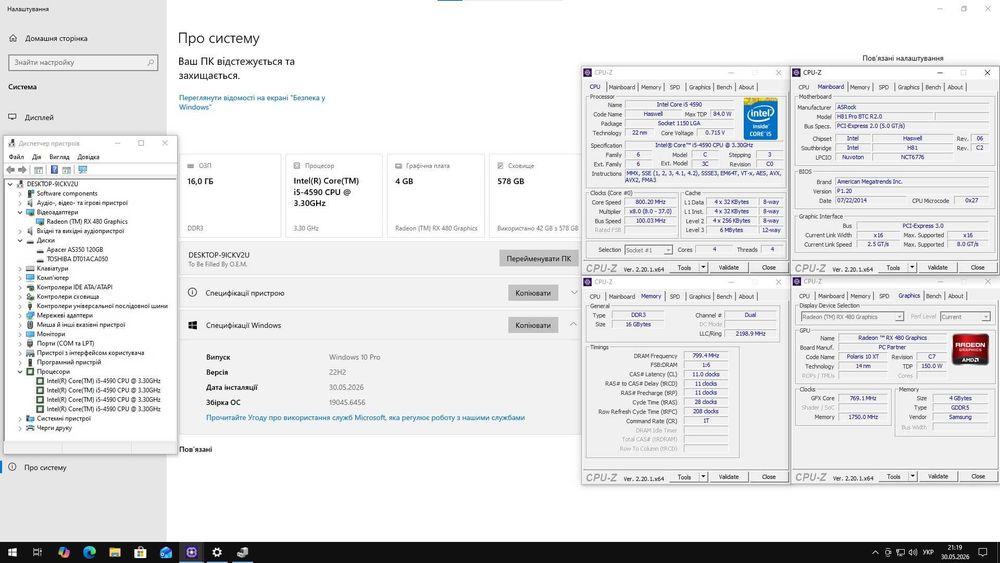Open Microsoft Edge from the taskbar
The width and height of the screenshot is (1000, 563).
(89, 552)
